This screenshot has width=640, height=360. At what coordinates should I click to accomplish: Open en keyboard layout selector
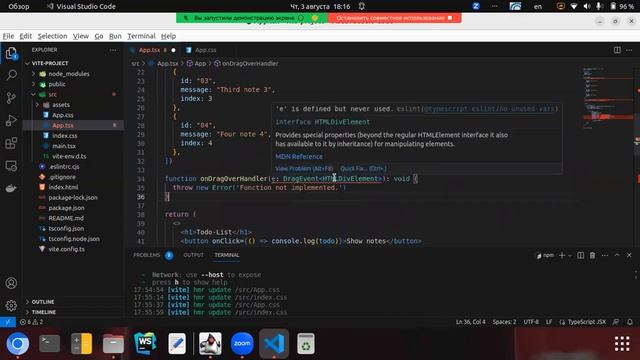(x=538, y=6)
